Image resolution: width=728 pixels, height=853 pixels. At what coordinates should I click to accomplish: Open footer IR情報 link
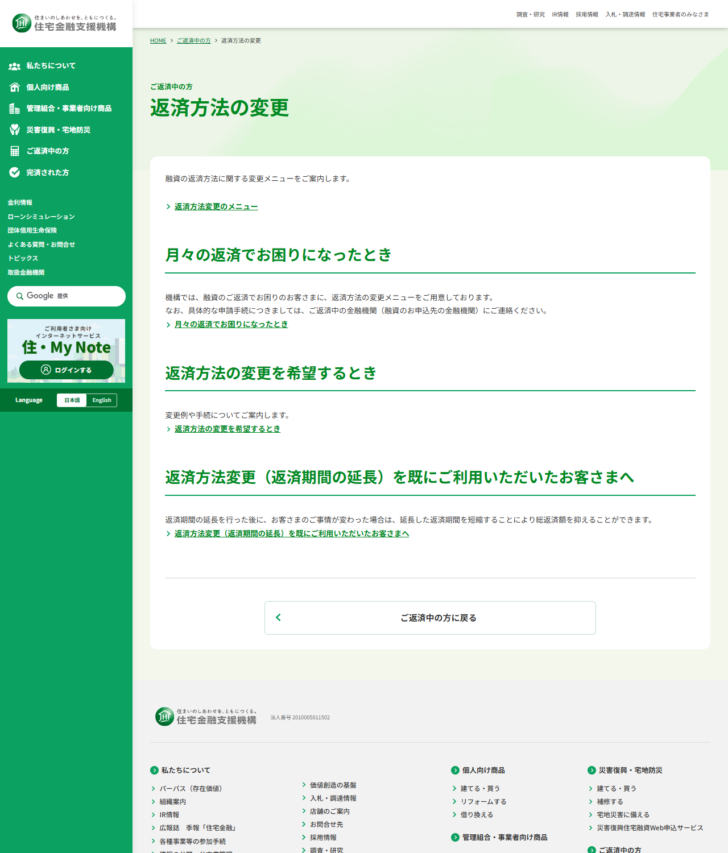tap(169, 814)
